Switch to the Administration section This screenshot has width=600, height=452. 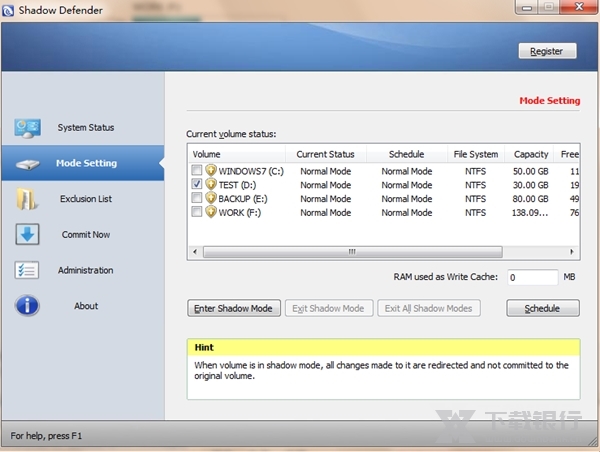[x=86, y=271]
